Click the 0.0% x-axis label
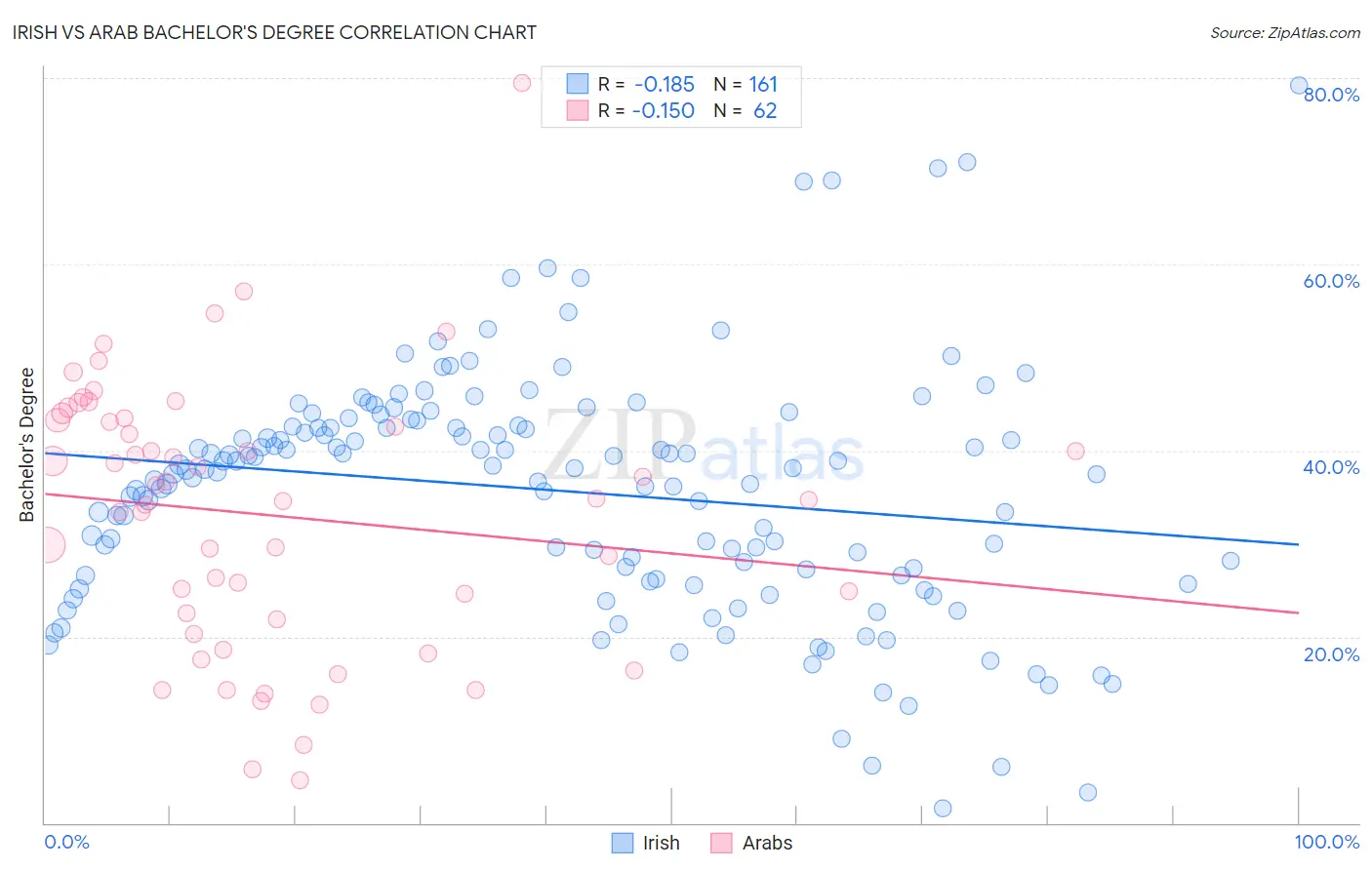1372x870 pixels. click(x=67, y=842)
